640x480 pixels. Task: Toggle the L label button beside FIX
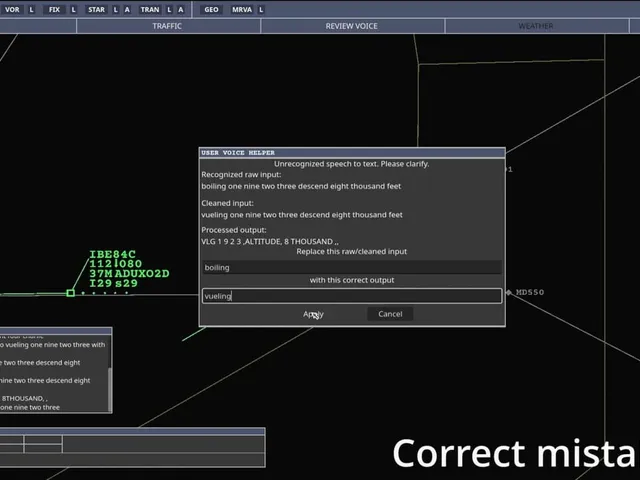click(73, 9)
